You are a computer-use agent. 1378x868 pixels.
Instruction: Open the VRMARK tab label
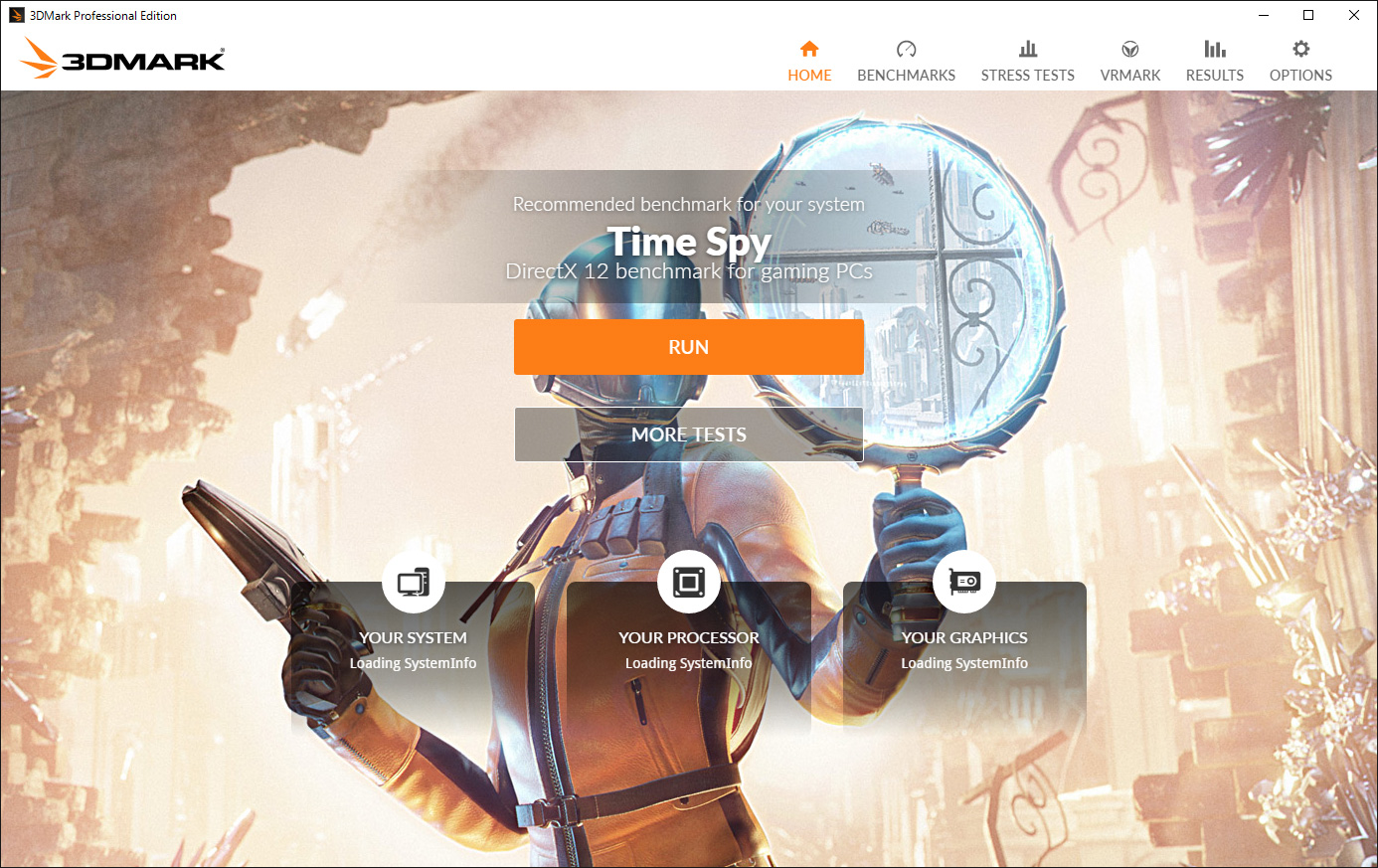(x=1130, y=76)
